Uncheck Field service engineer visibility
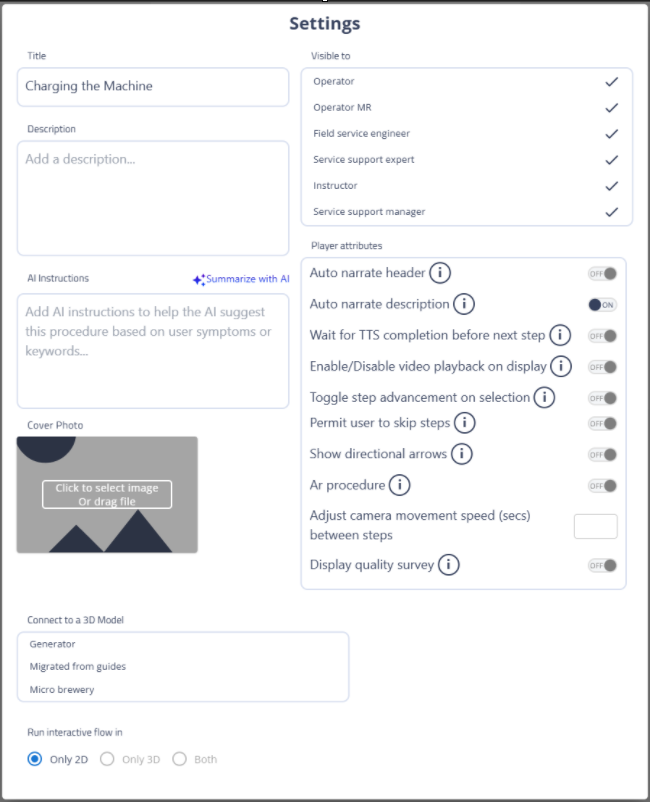 click(x=611, y=134)
